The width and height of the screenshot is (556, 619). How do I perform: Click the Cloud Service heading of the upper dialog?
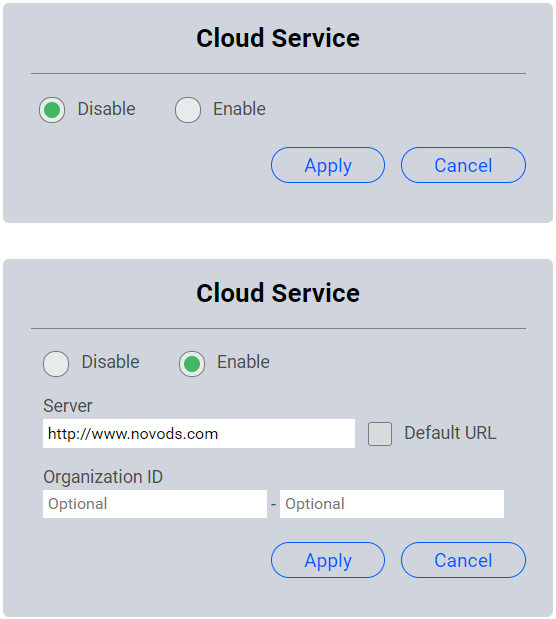click(278, 38)
